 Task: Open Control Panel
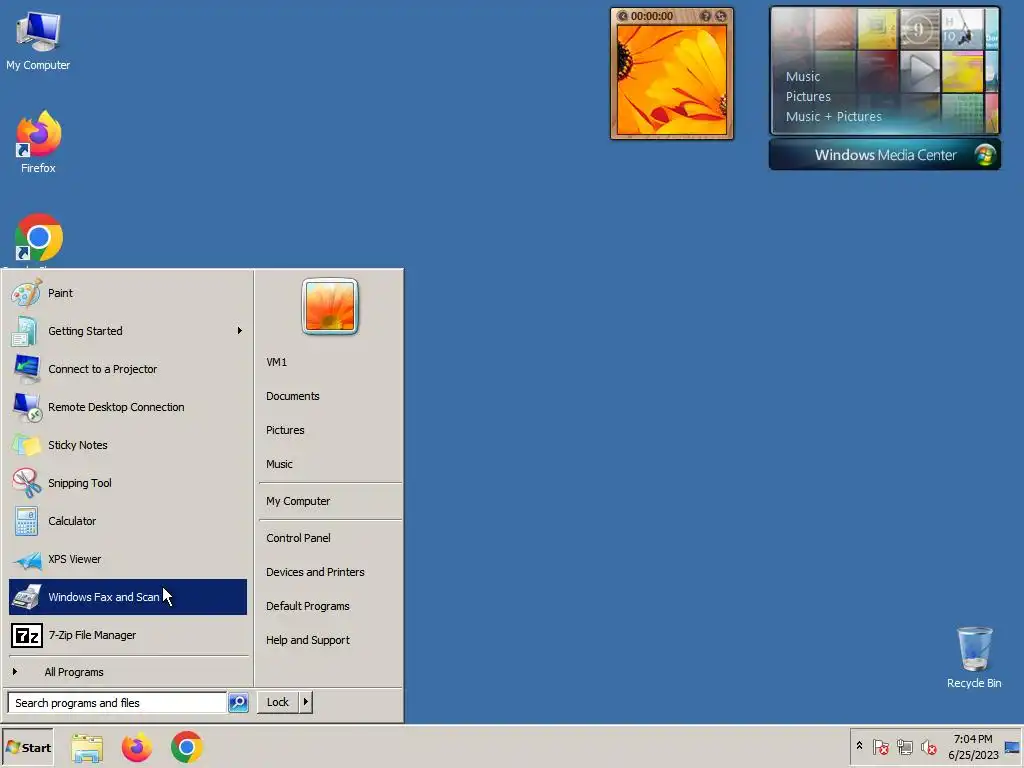(330, 538)
